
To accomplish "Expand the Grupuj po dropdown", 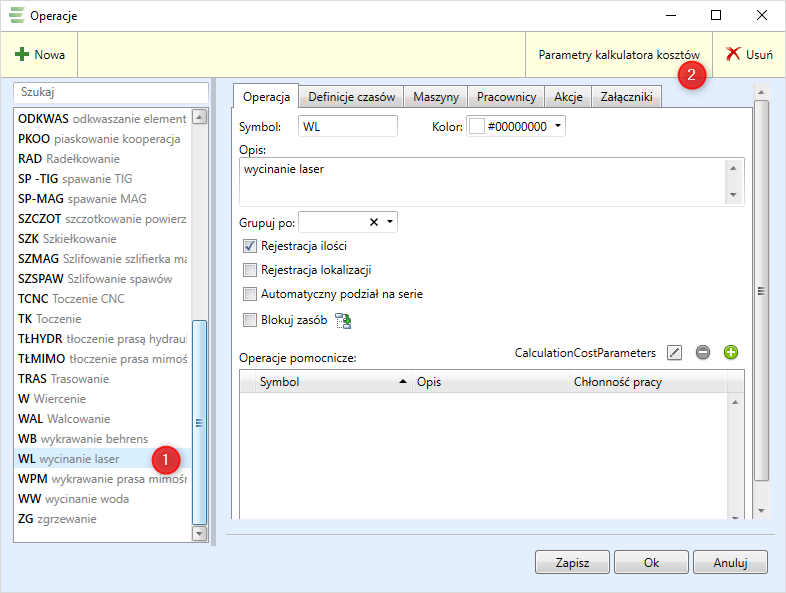I will (x=390, y=222).
